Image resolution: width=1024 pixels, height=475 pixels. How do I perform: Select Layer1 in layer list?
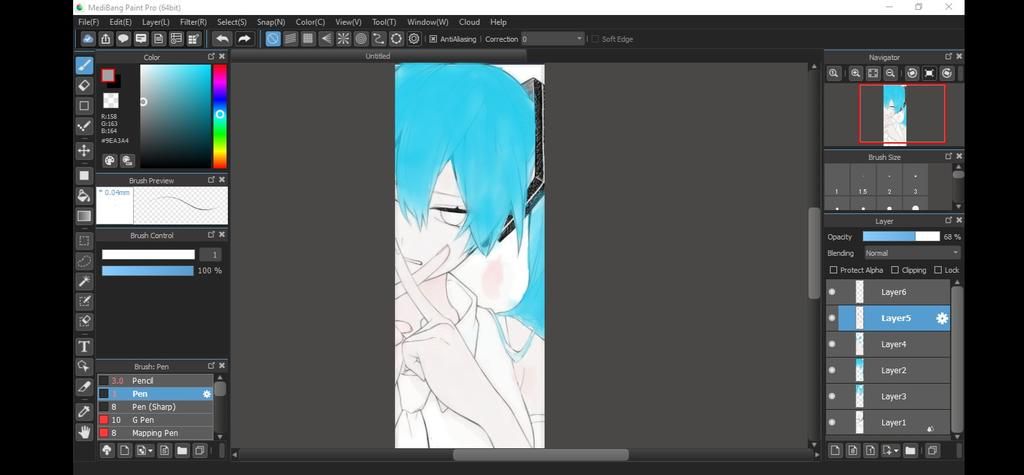pos(888,422)
